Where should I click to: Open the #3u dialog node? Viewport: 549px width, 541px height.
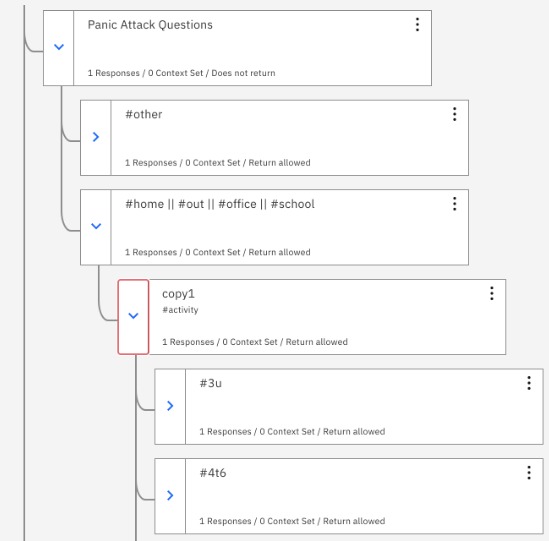[x=364, y=407]
